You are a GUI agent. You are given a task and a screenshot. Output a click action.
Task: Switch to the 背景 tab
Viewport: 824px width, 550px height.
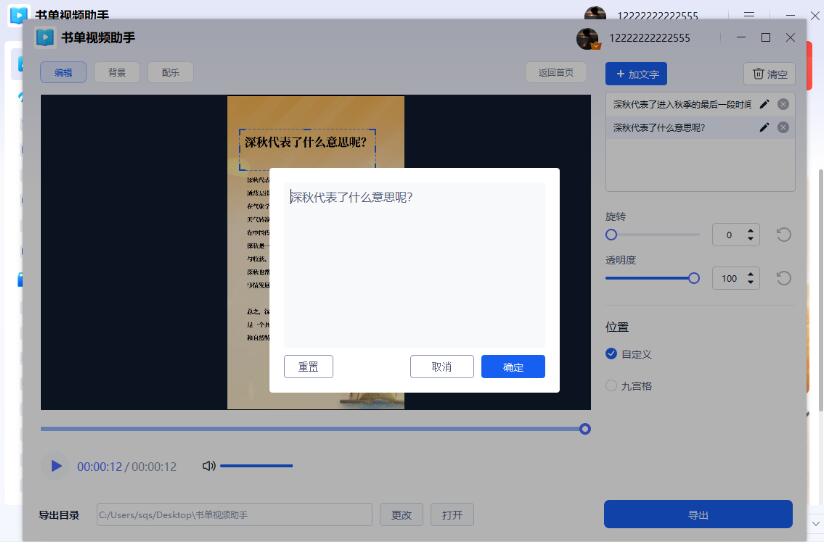pyautogui.click(x=117, y=72)
